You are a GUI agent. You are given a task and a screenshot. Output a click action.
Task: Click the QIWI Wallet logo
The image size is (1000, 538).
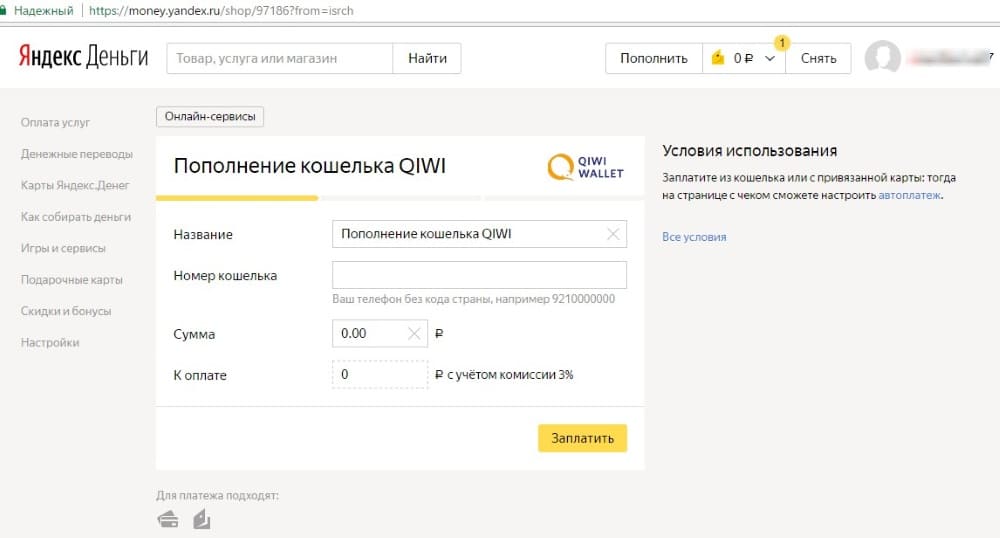[x=586, y=167]
